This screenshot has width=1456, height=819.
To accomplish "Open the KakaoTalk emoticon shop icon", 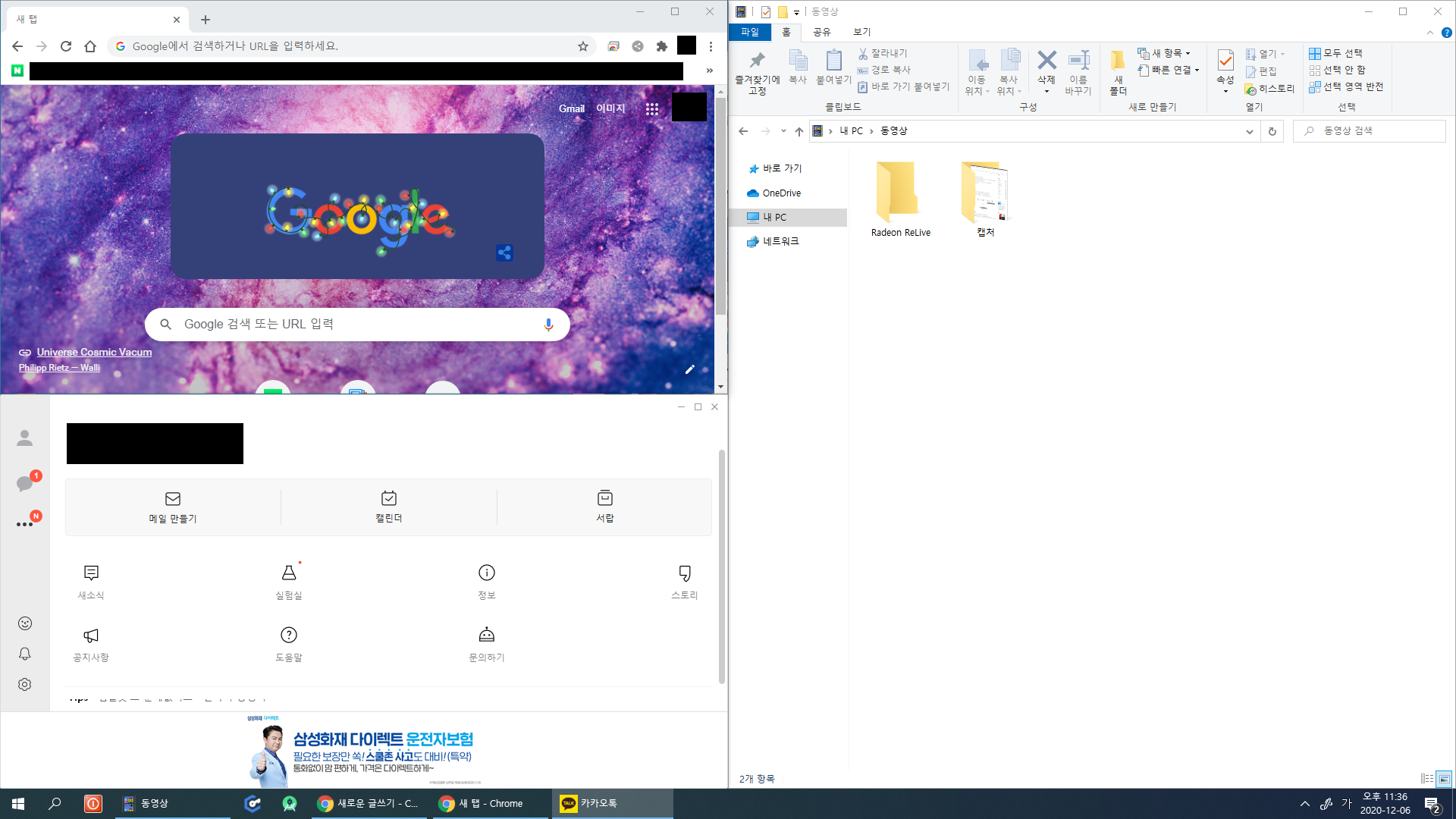I will point(24,623).
